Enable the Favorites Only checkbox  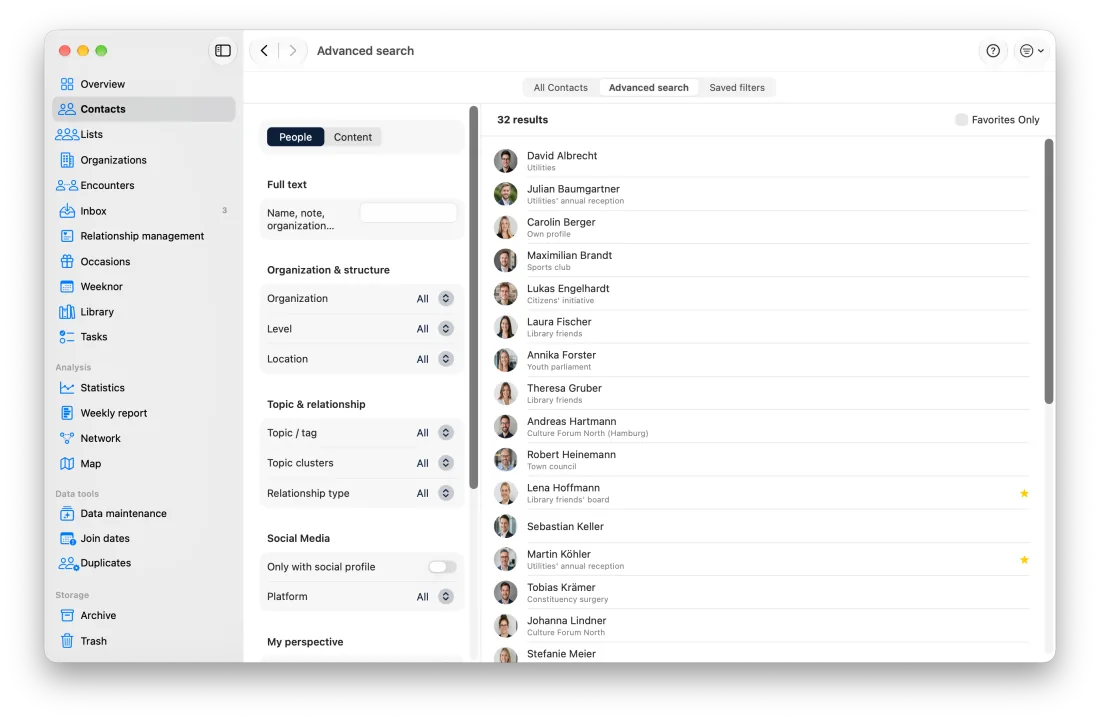(x=961, y=120)
